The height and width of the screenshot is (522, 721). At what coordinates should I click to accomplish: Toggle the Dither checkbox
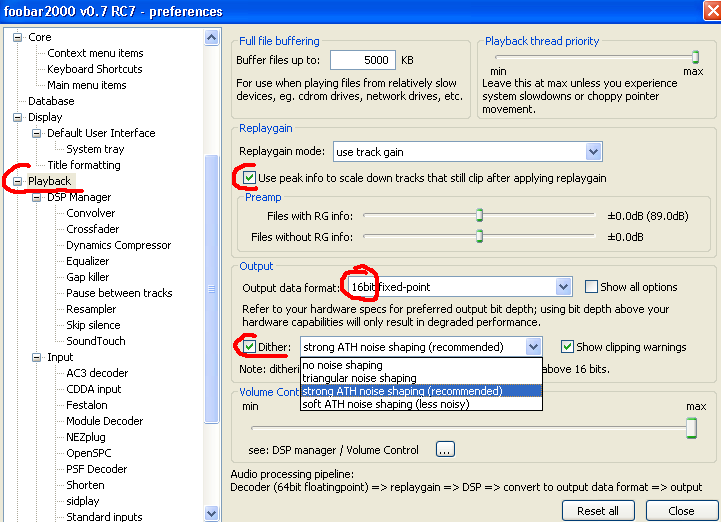click(x=249, y=346)
